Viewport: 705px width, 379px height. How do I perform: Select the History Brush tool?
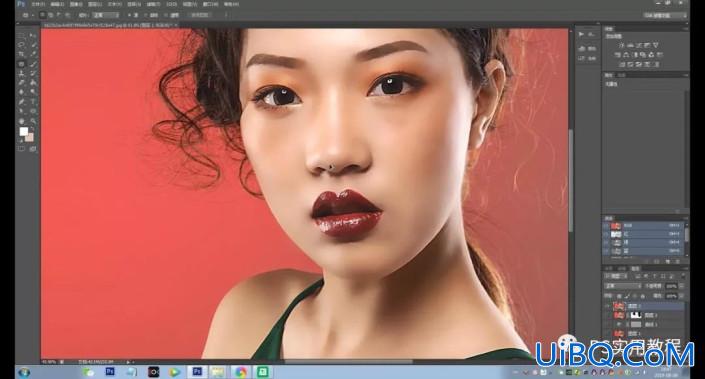[x=33, y=73]
